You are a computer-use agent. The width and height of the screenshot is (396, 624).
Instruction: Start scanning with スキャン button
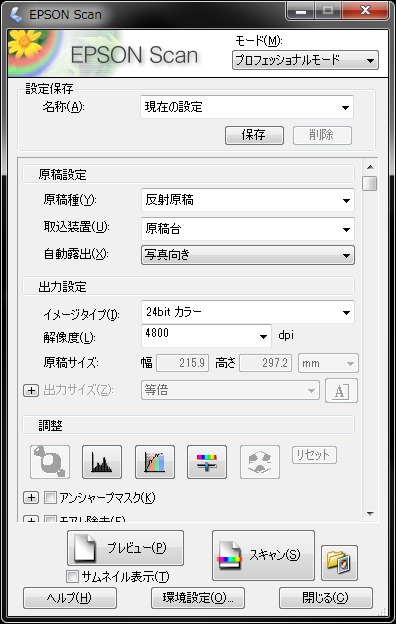click(x=263, y=555)
